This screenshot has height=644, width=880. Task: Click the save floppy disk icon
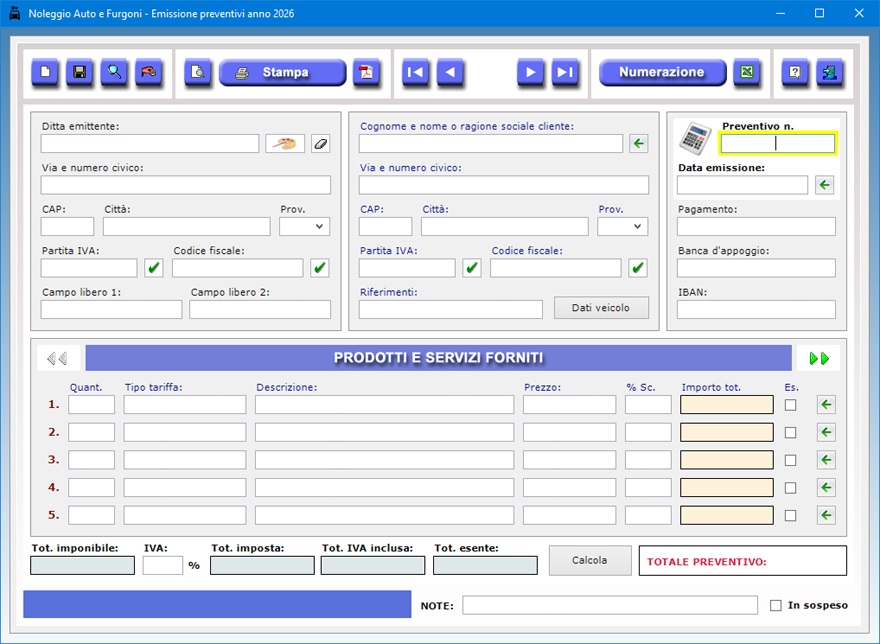coord(80,73)
